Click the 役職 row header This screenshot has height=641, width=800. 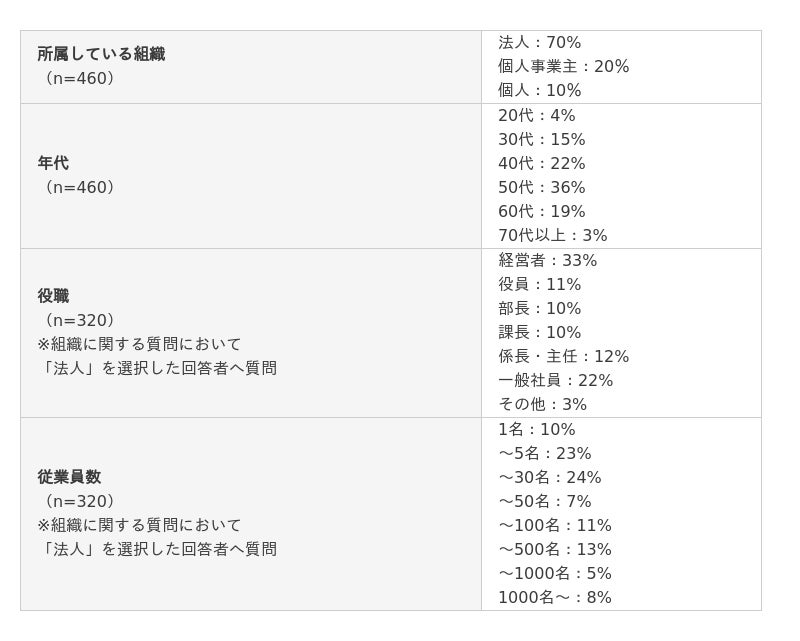(x=53, y=296)
